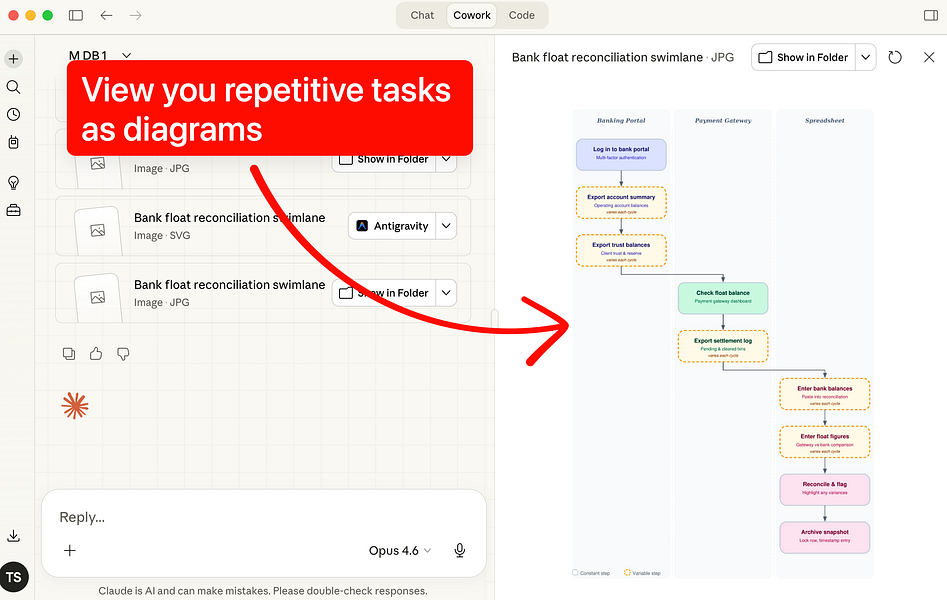Copy the response with copy icon

[69, 353]
